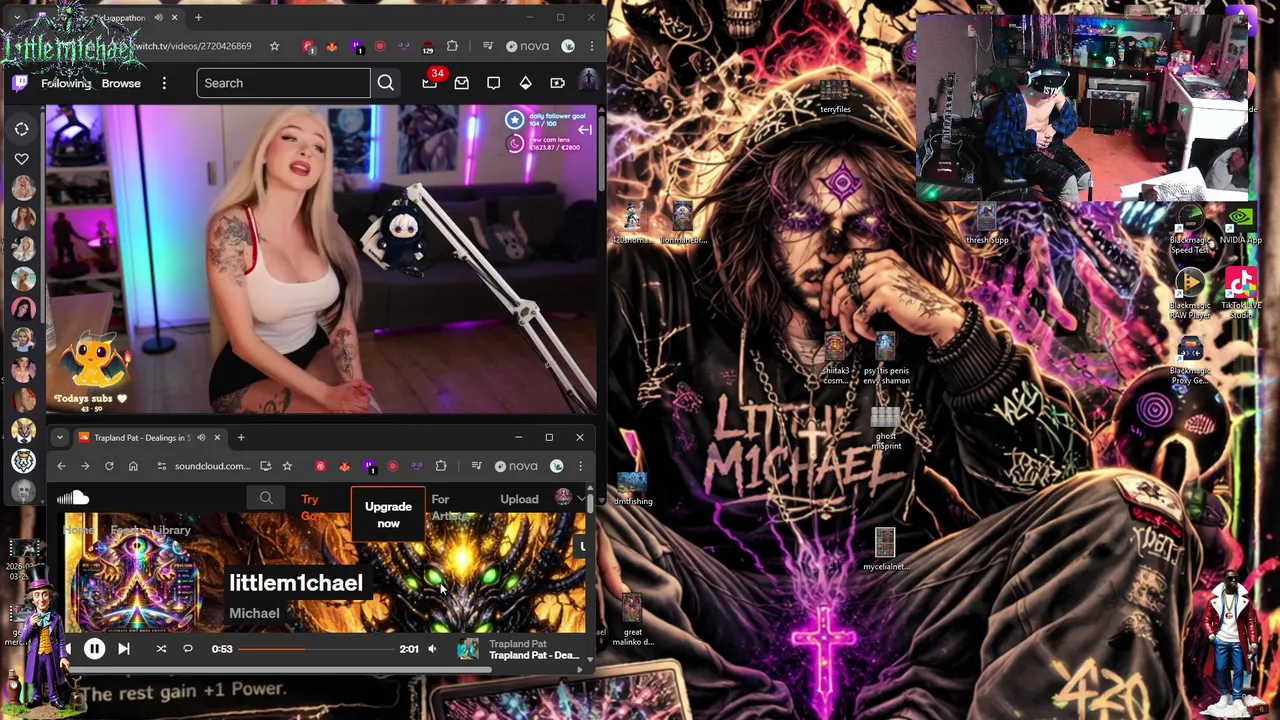Go to the Twitch Browse tab

[x=121, y=83]
